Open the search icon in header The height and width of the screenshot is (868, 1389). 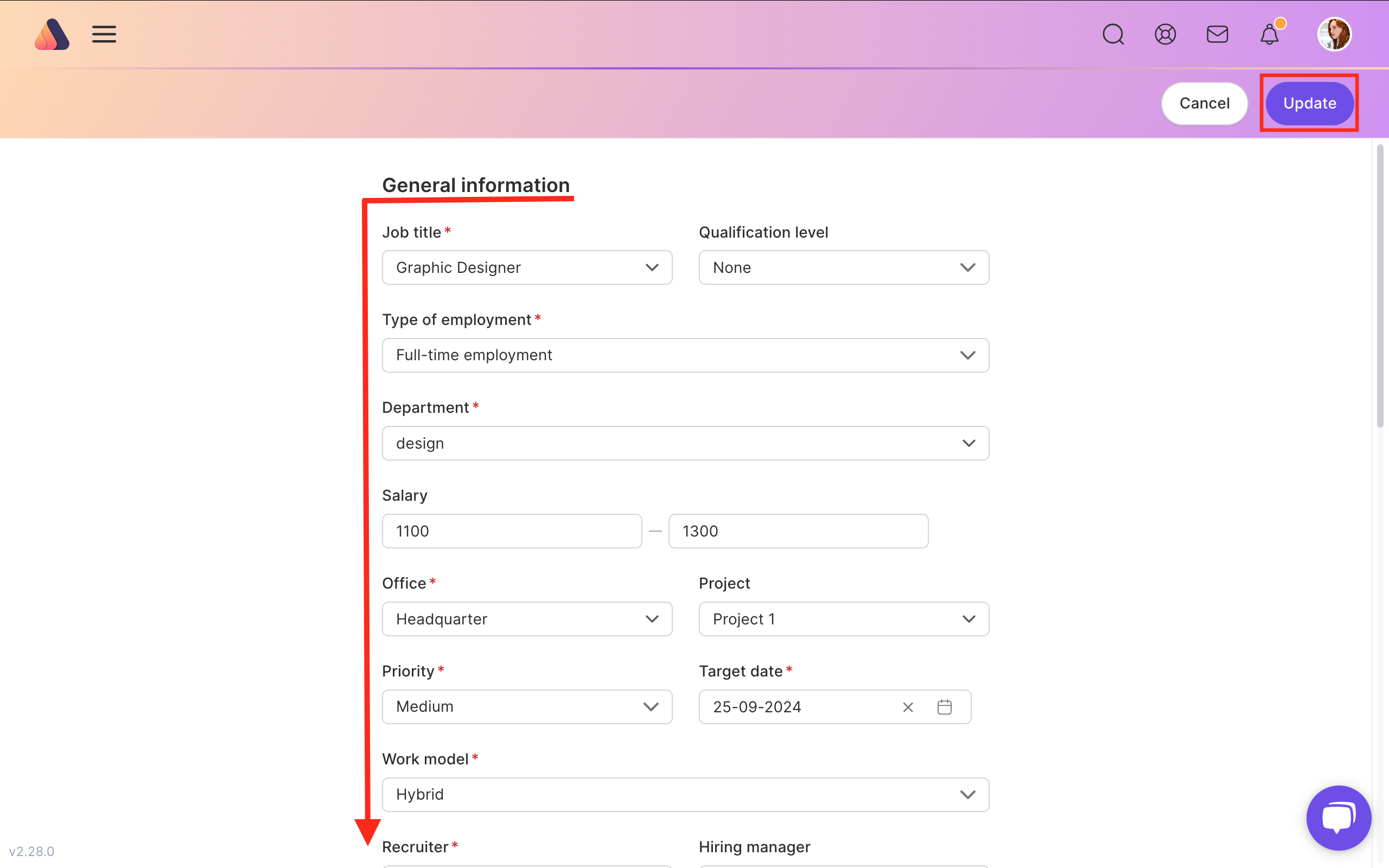coord(1113,34)
